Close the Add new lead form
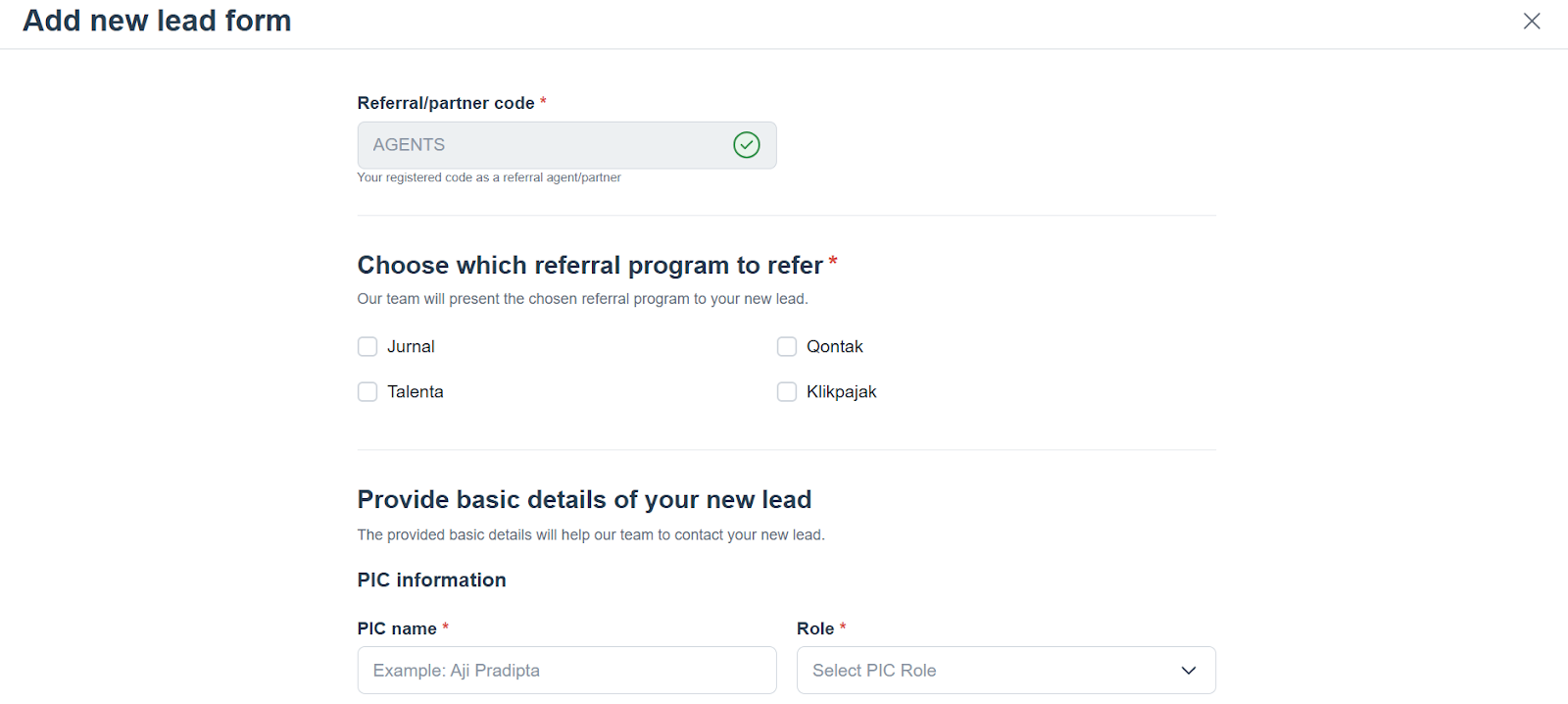 (1532, 21)
